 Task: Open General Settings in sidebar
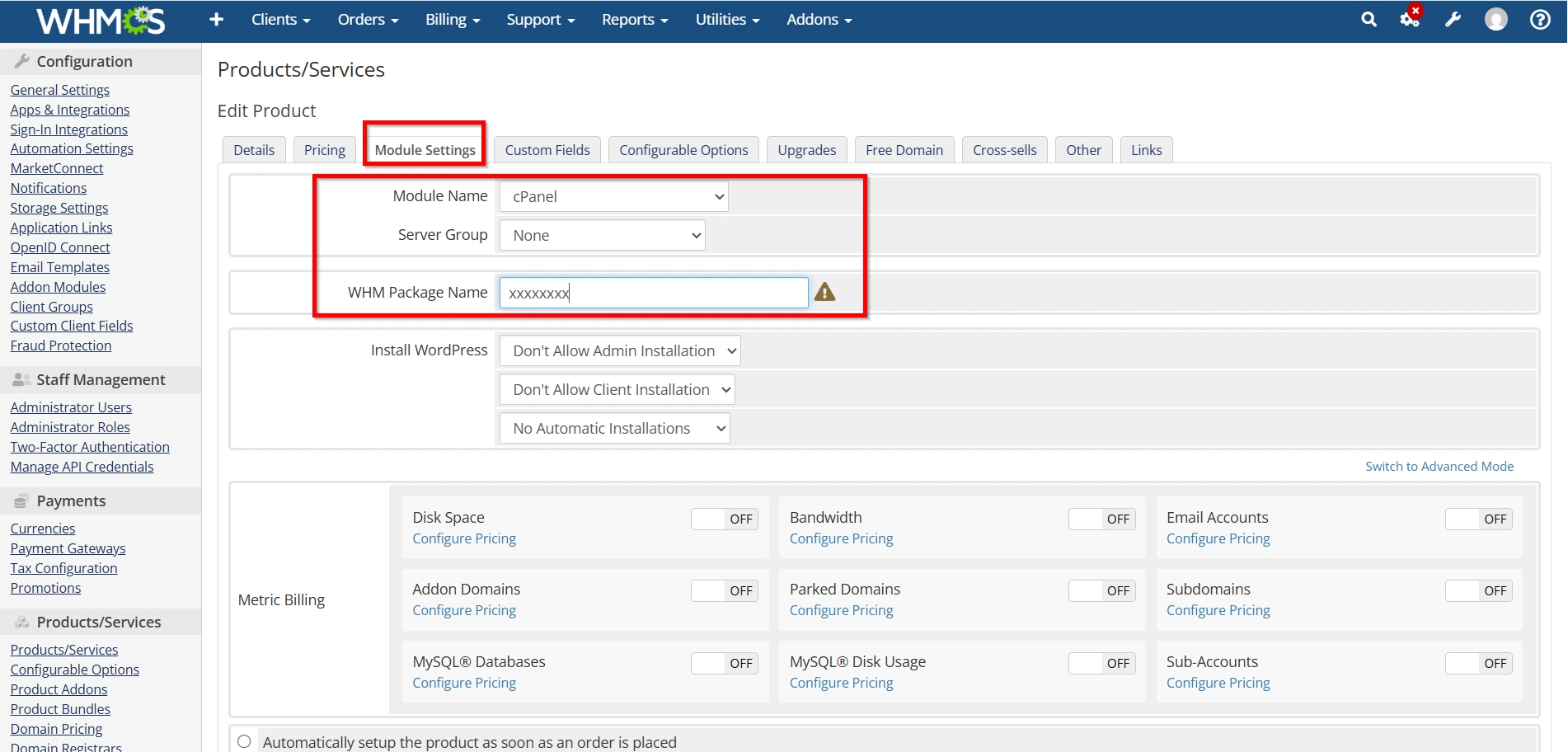pos(59,90)
